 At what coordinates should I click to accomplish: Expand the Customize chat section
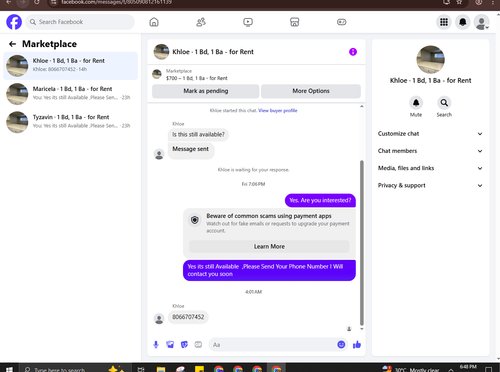[430, 134]
